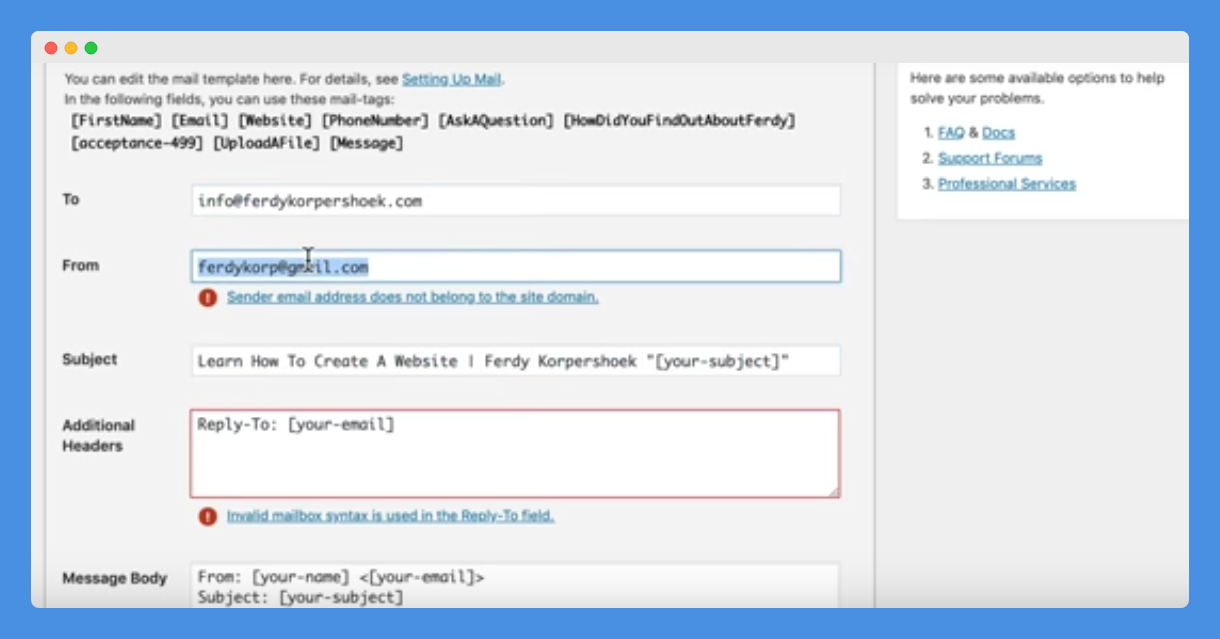Click inside the Message Body textarea
The image size is (1220, 639).
[516, 585]
